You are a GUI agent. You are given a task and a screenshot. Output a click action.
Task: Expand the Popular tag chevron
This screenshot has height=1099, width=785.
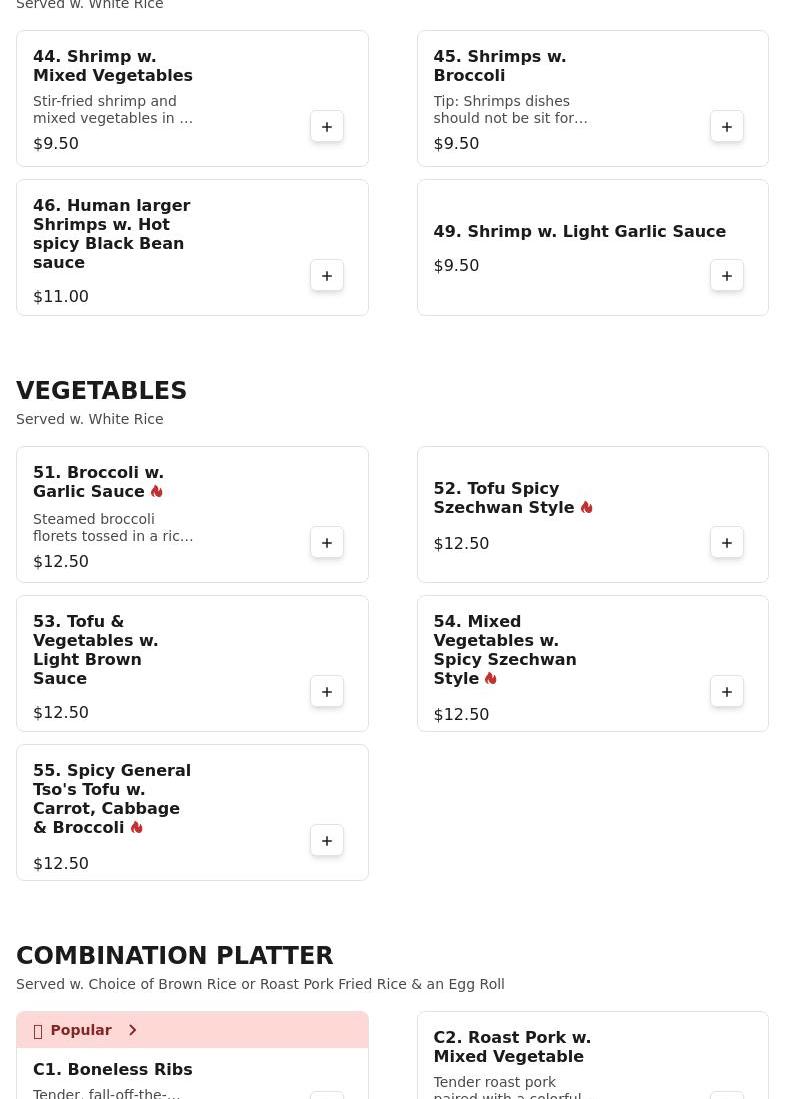[132, 1030]
